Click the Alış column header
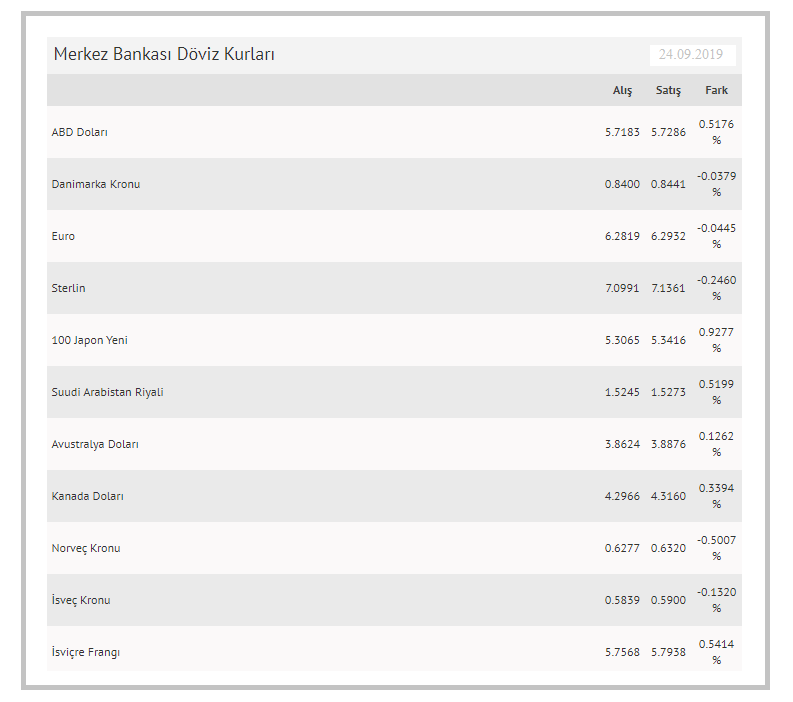The image size is (793, 702). point(622,91)
